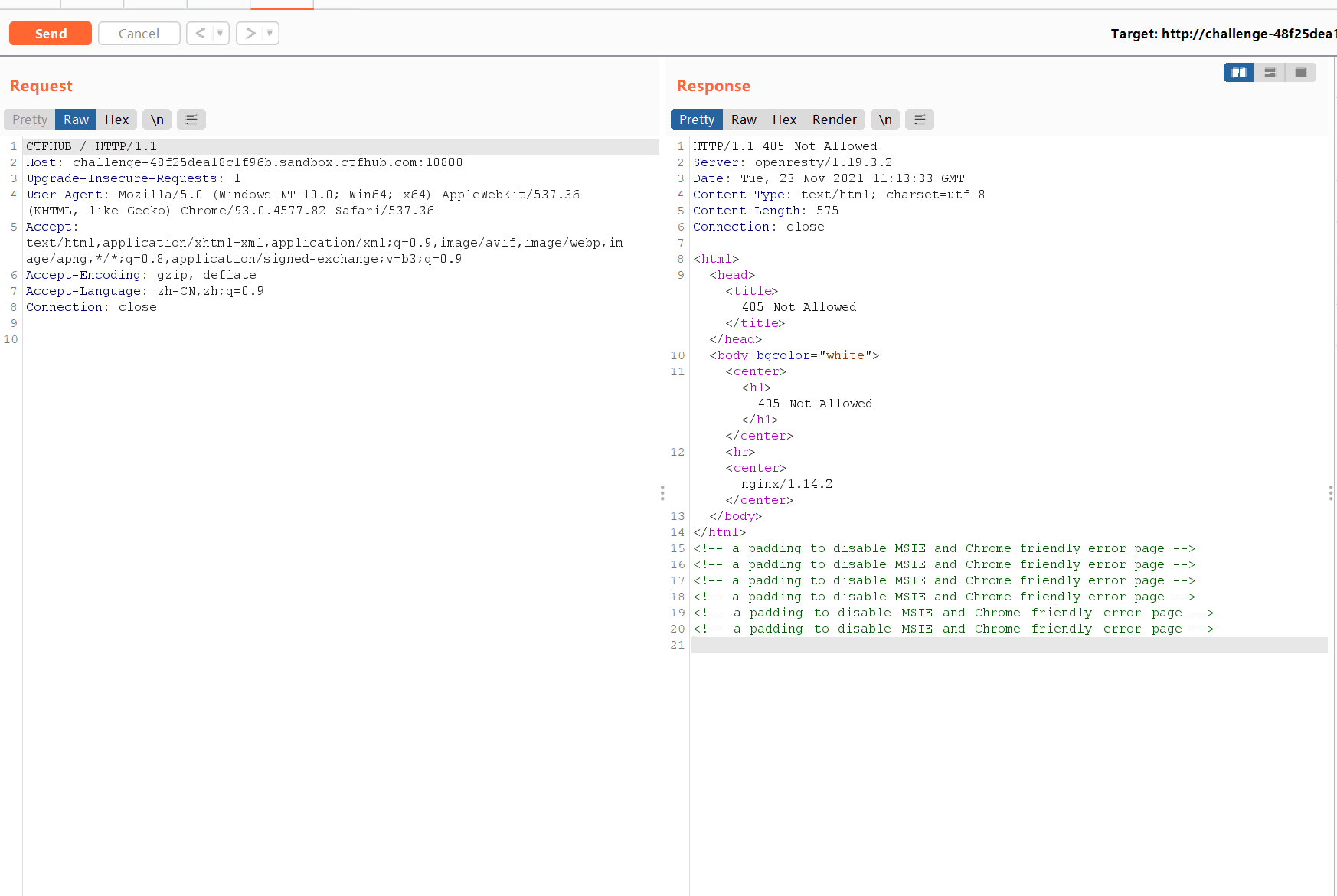1337x896 pixels.
Task: Toggle the \n non-printable characters button in Response
Action: coord(885,119)
